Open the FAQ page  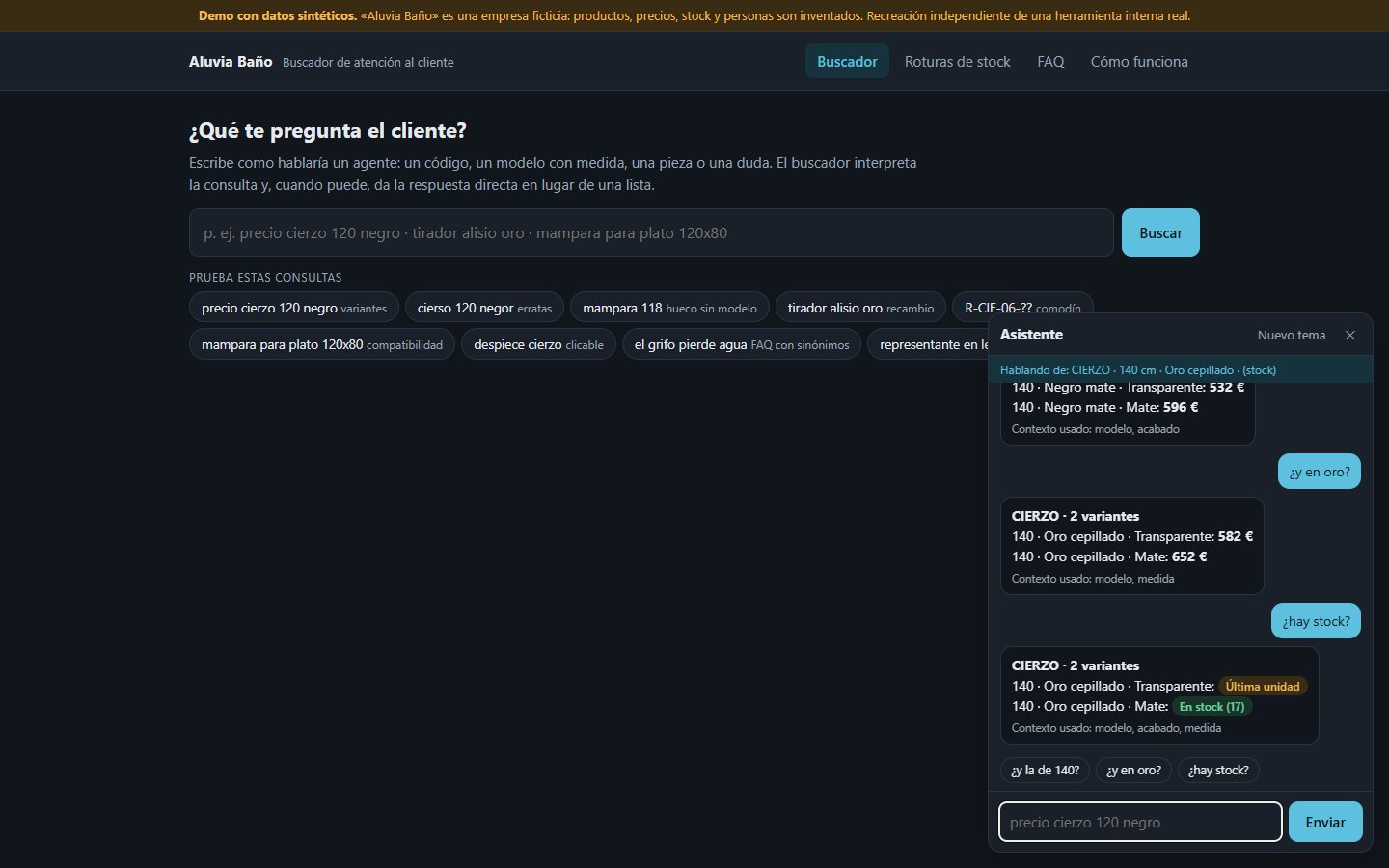pos(1050,61)
